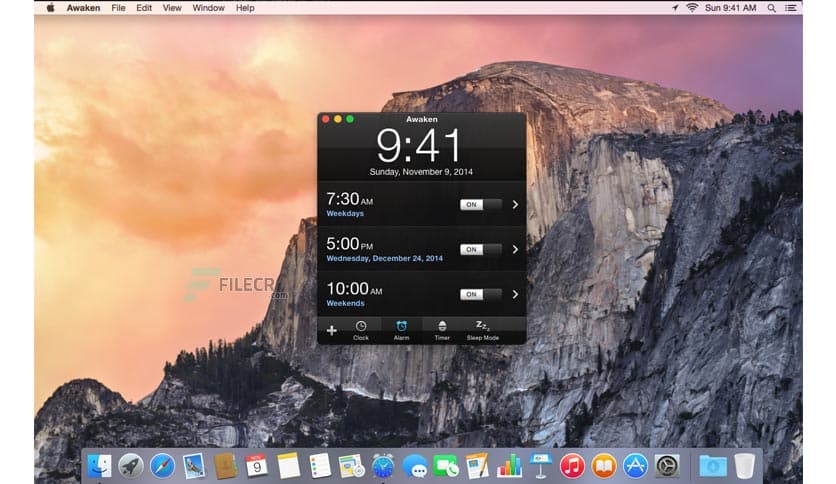Open Mail stamp icon in Dock
Screen dimensions: 836x484
(194, 466)
